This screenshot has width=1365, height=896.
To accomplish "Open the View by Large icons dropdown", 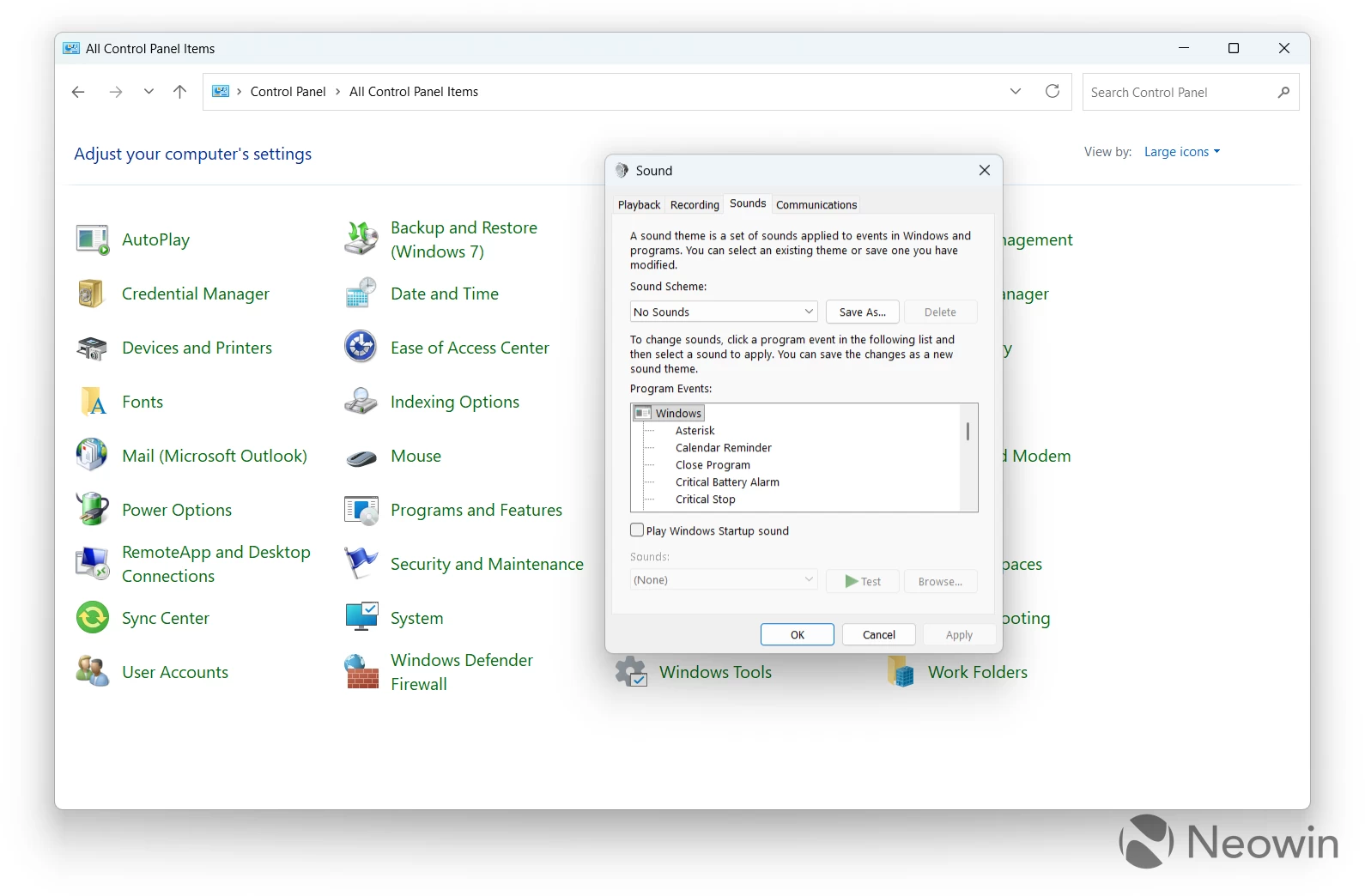I will click(1181, 152).
